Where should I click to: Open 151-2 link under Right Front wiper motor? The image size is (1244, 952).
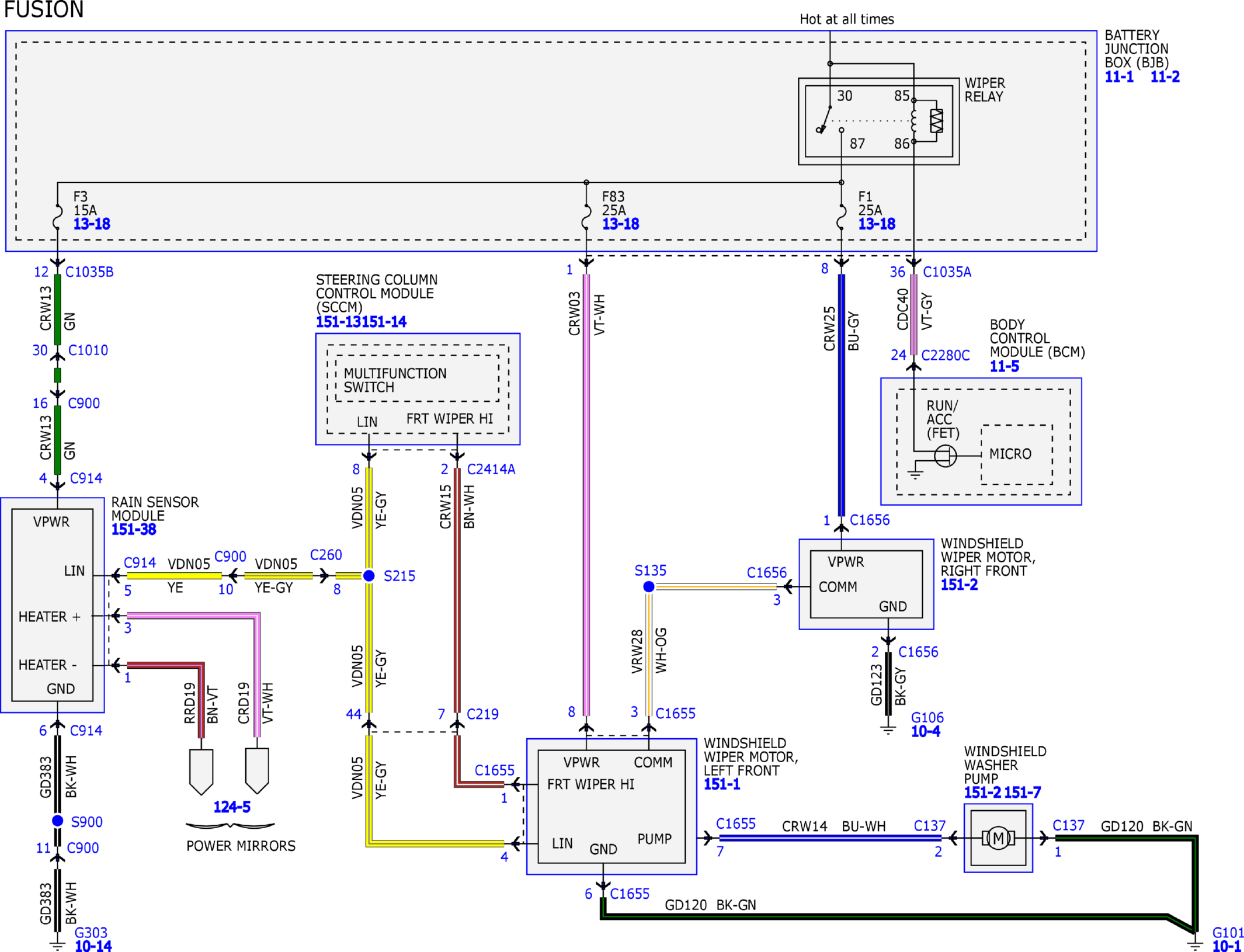click(959, 585)
